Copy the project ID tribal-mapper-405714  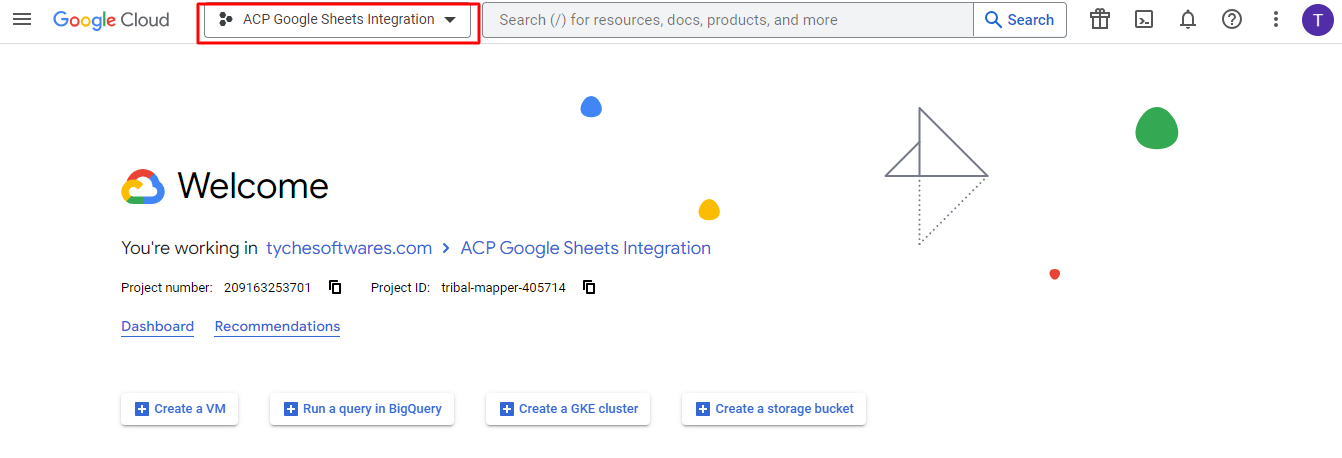[589, 288]
